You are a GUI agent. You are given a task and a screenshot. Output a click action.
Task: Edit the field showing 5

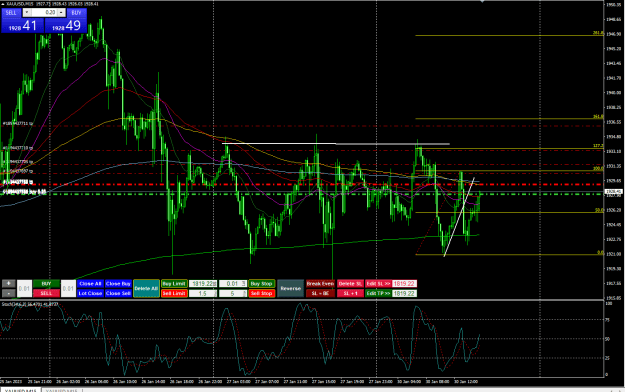click(x=233, y=293)
